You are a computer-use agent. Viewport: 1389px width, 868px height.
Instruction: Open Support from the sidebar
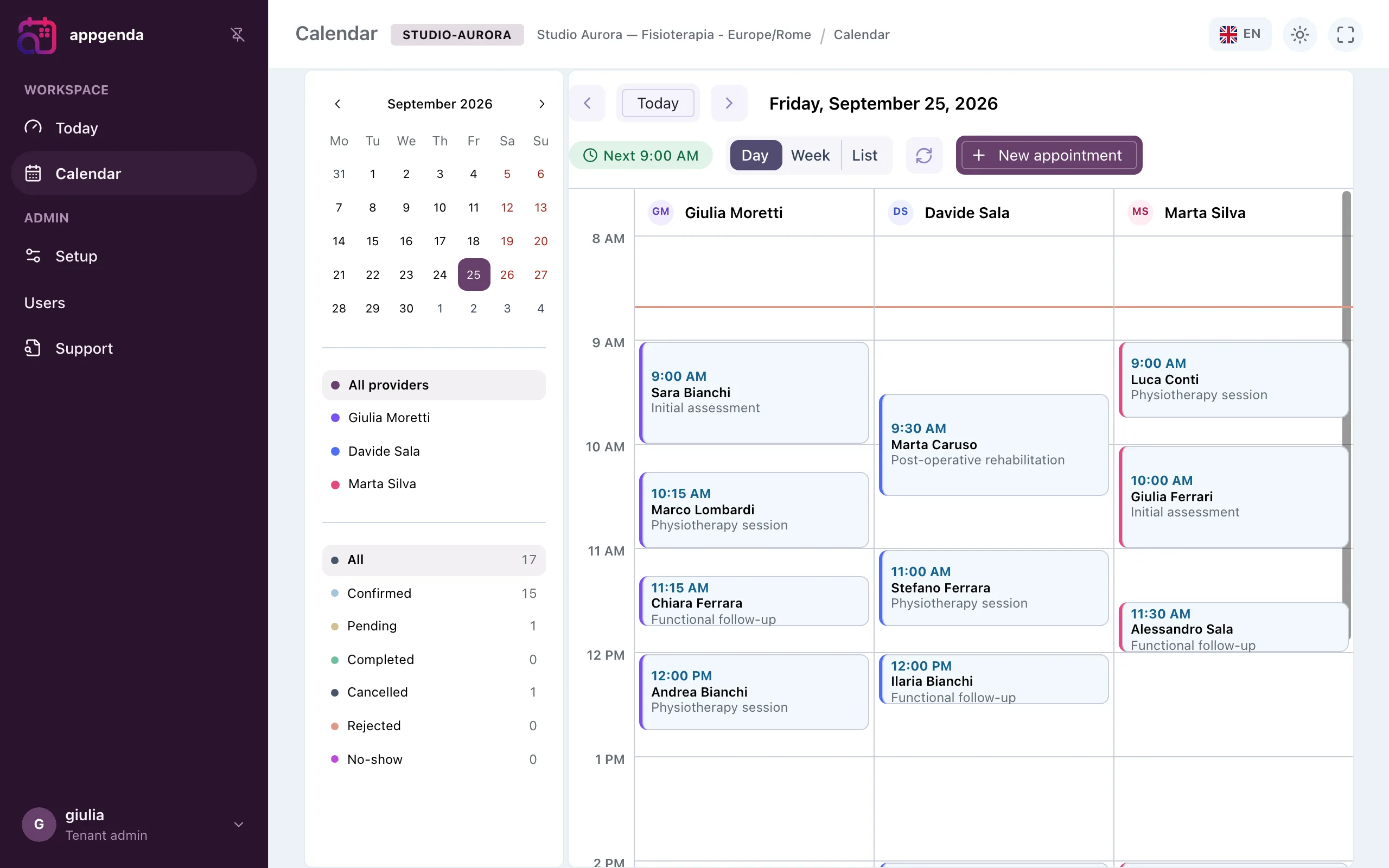click(133, 348)
